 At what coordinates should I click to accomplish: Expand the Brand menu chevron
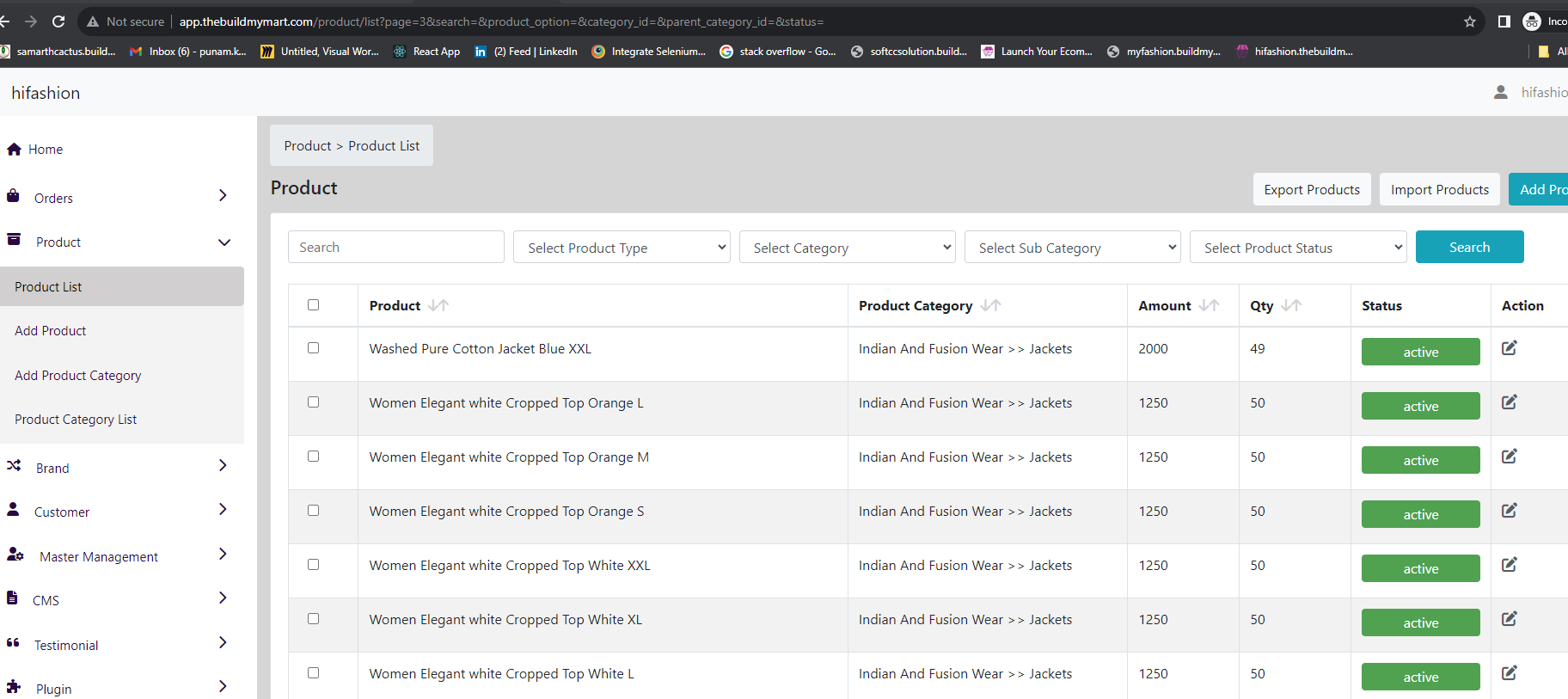point(223,466)
